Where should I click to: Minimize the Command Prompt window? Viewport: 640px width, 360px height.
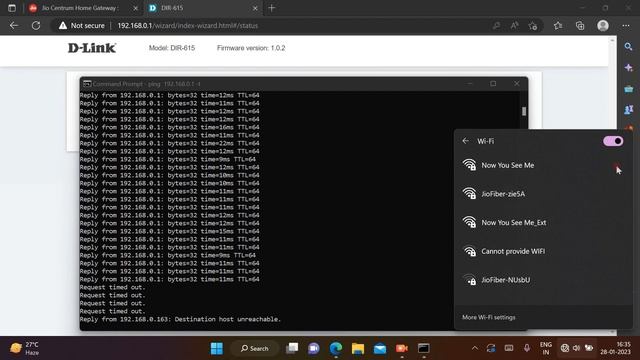coord(470,84)
